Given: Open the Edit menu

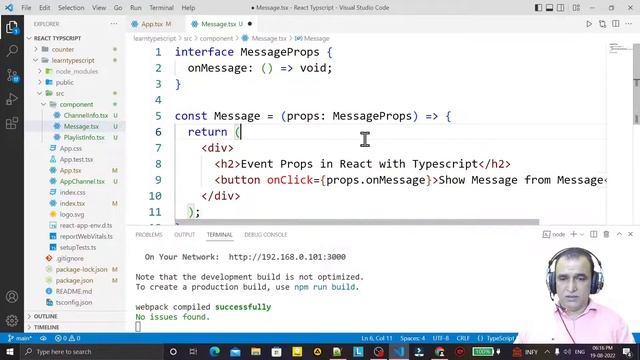Looking at the screenshot, I should 44,8.
